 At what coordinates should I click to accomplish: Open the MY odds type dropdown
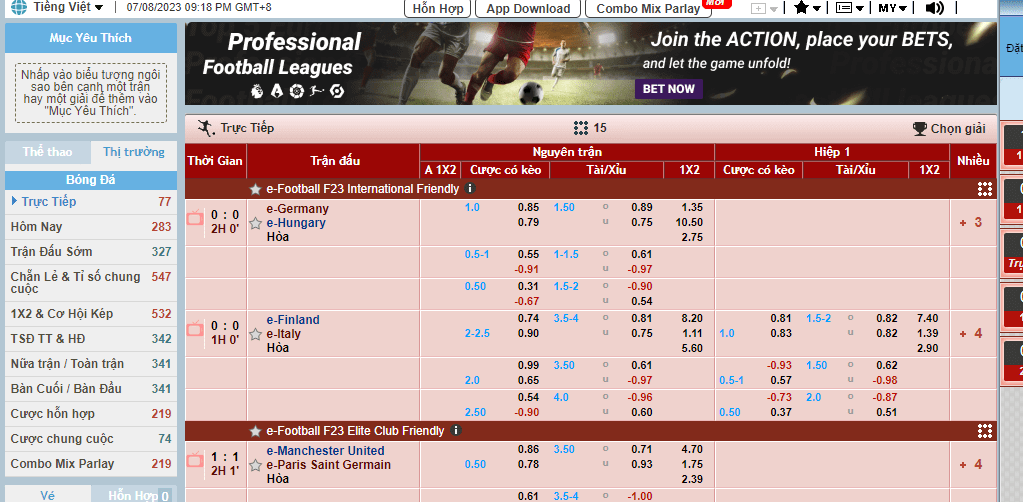893,8
